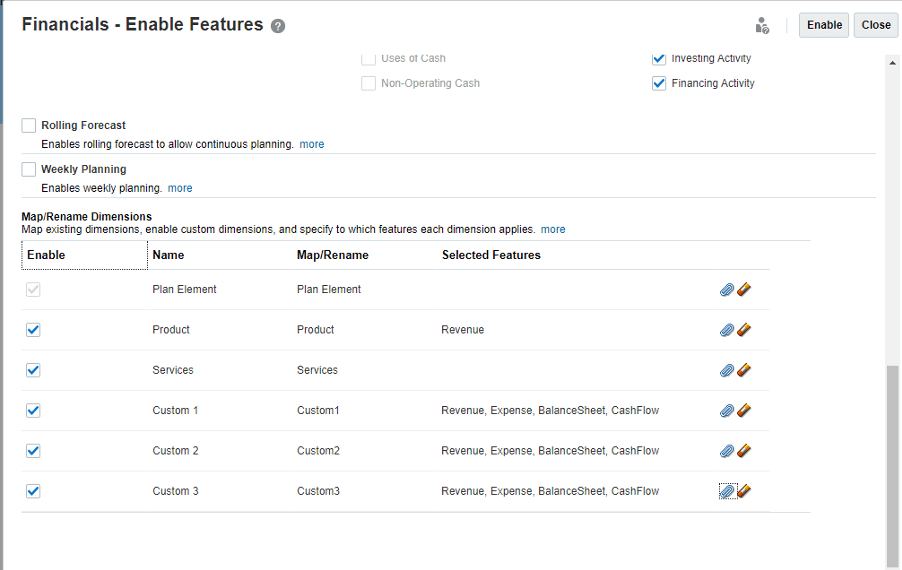902x570 pixels.
Task: Click the pencil edit icon in Plan Element row
Action: tap(744, 289)
